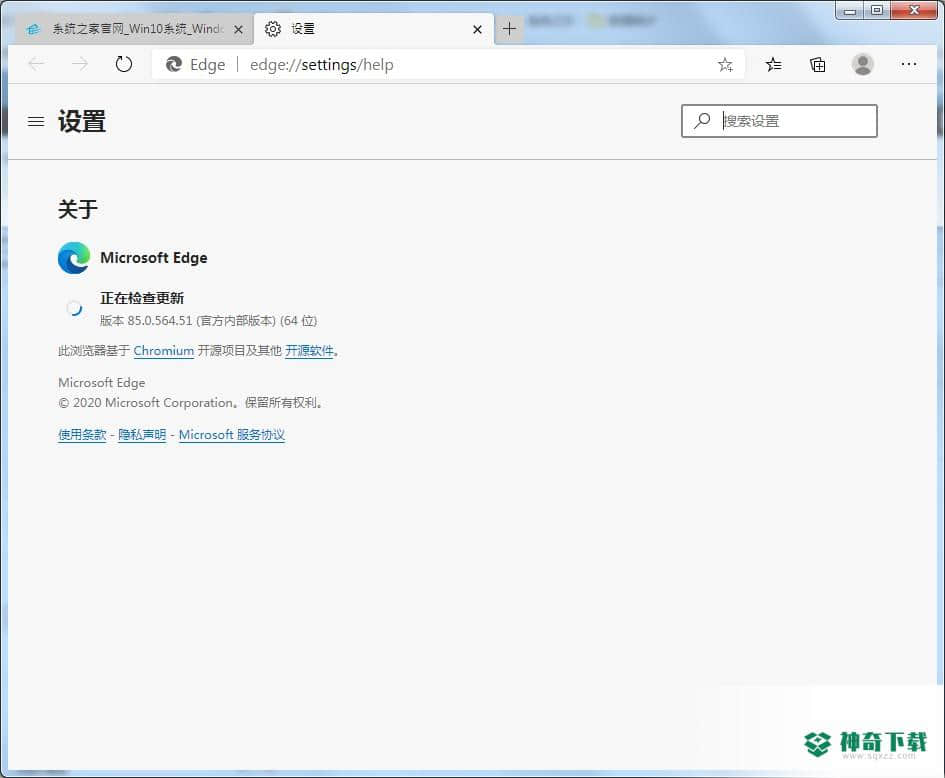Click the update-check loading spinner
This screenshot has width=945, height=778.
point(74,309)
